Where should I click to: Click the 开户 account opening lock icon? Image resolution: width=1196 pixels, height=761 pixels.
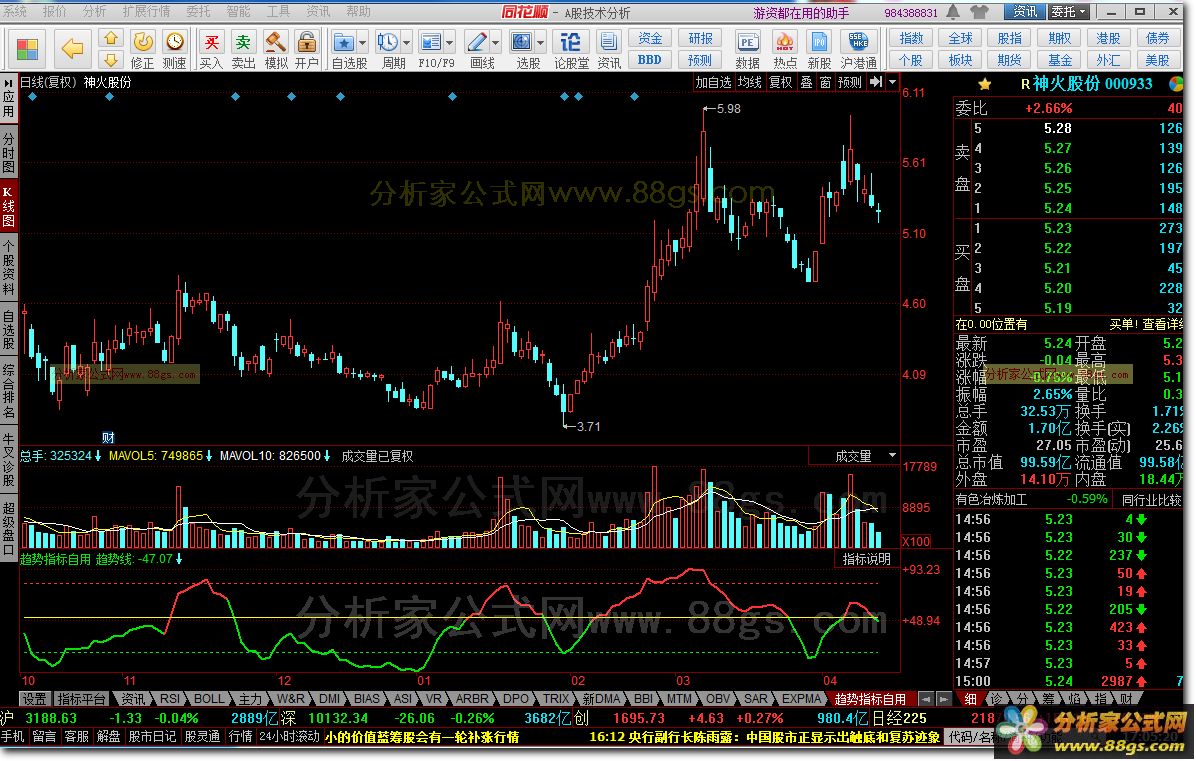tap(307, 50)
